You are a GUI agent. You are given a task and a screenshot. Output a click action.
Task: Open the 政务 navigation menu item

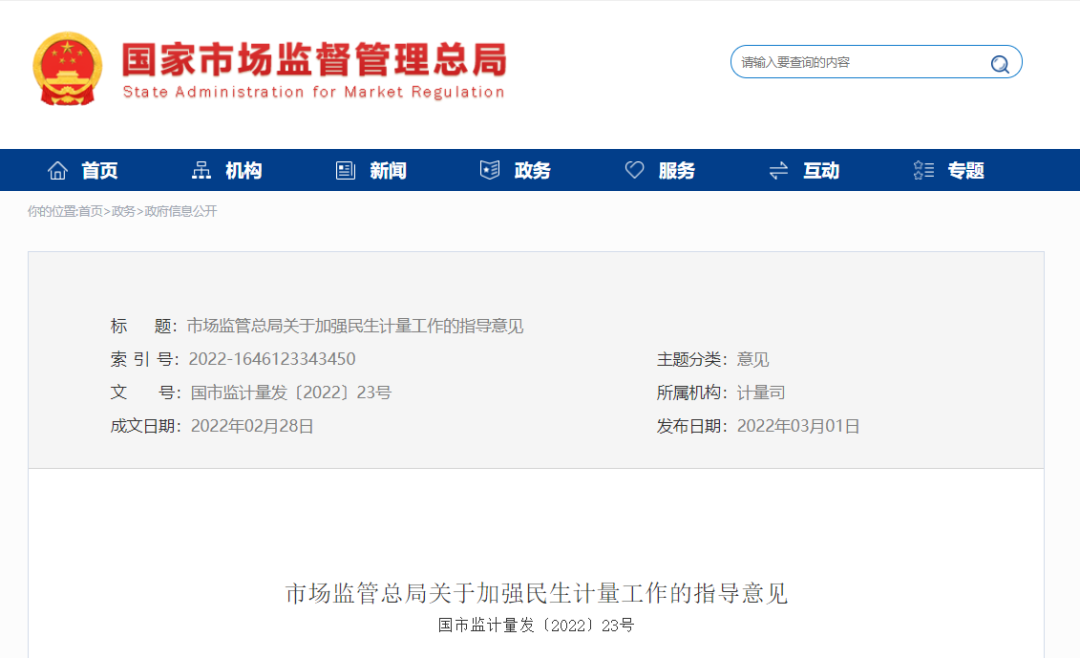(x=532, y=170)
